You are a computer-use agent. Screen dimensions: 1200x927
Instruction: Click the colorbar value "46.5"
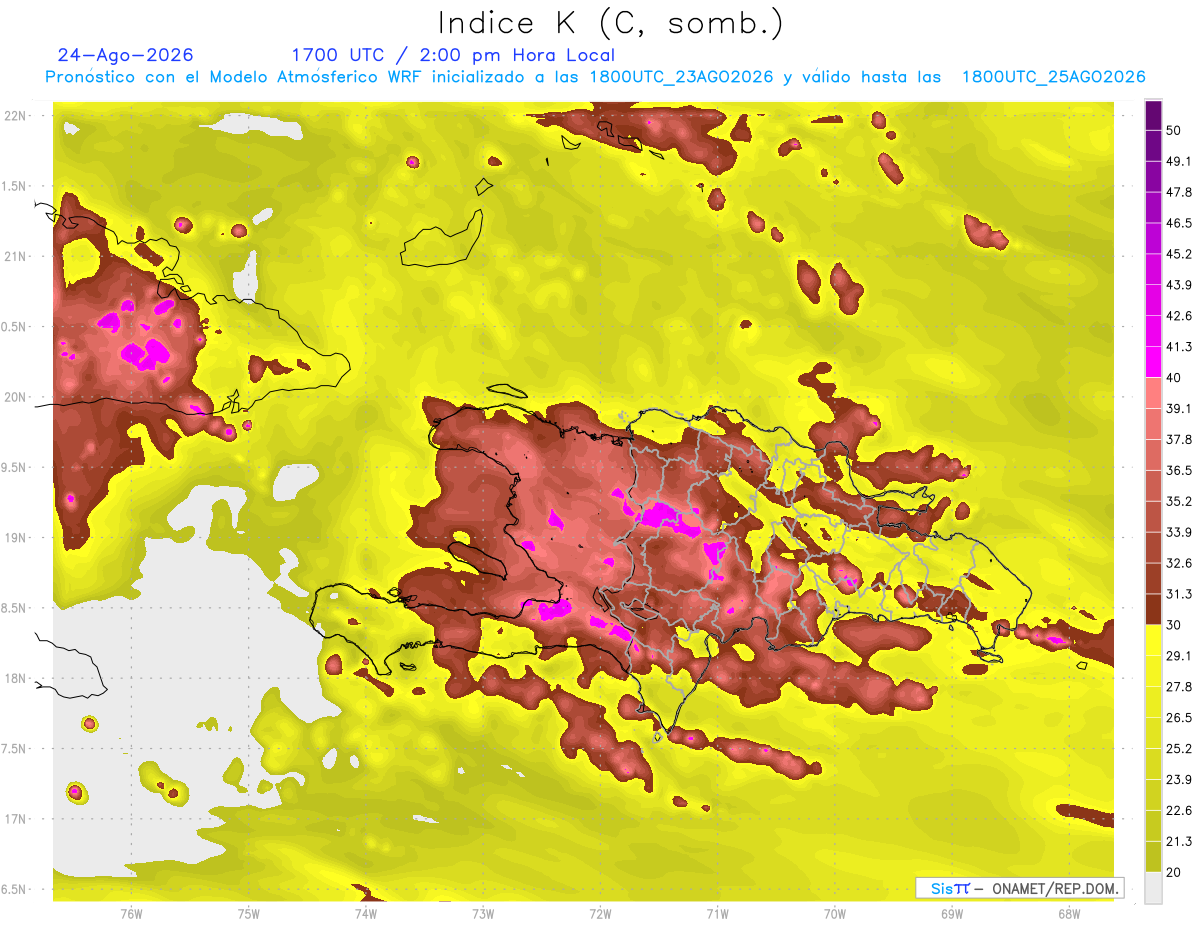pyautogui.click(x=1179, y=223)
